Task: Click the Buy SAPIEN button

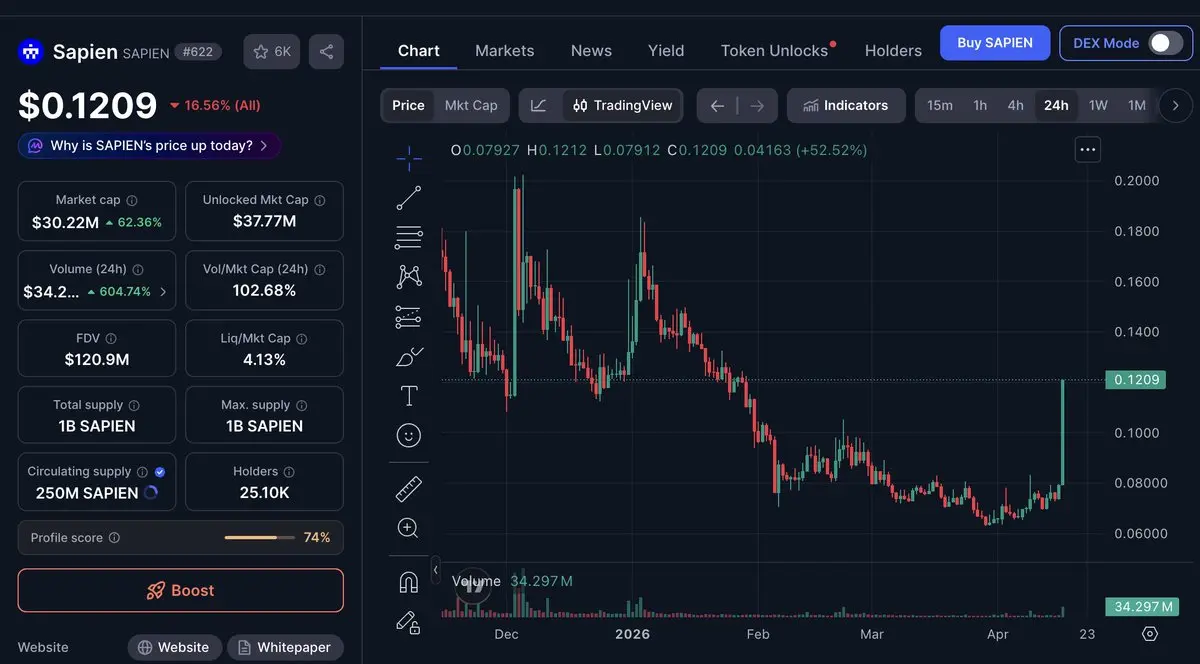Action: (995, 43)
